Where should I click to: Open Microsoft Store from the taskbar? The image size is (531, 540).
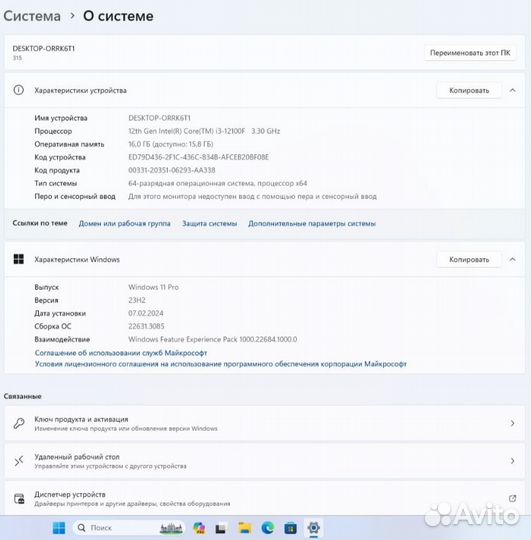point(290,528)
